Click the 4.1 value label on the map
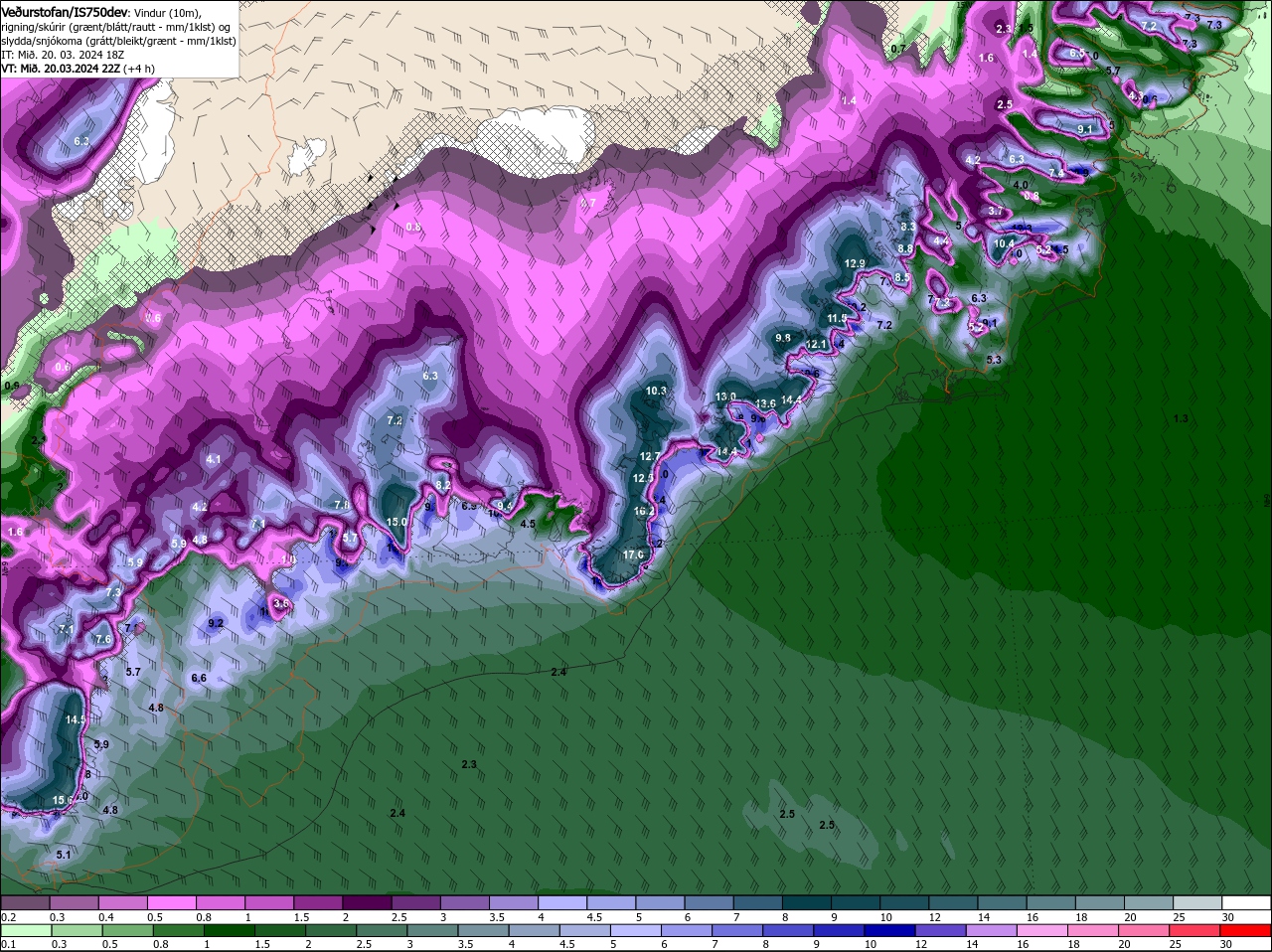This screenshot has height=952, width=1272. pos(214,459)
